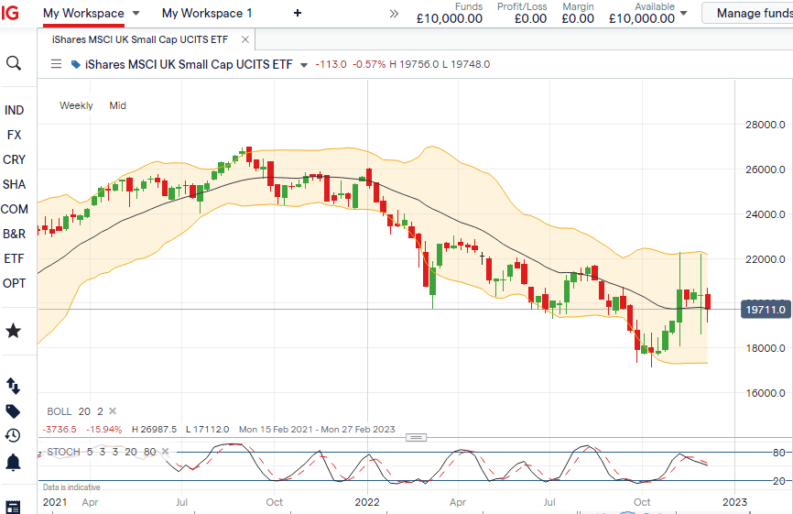
Task: Change the Mid price type
Action: (118, 105)
